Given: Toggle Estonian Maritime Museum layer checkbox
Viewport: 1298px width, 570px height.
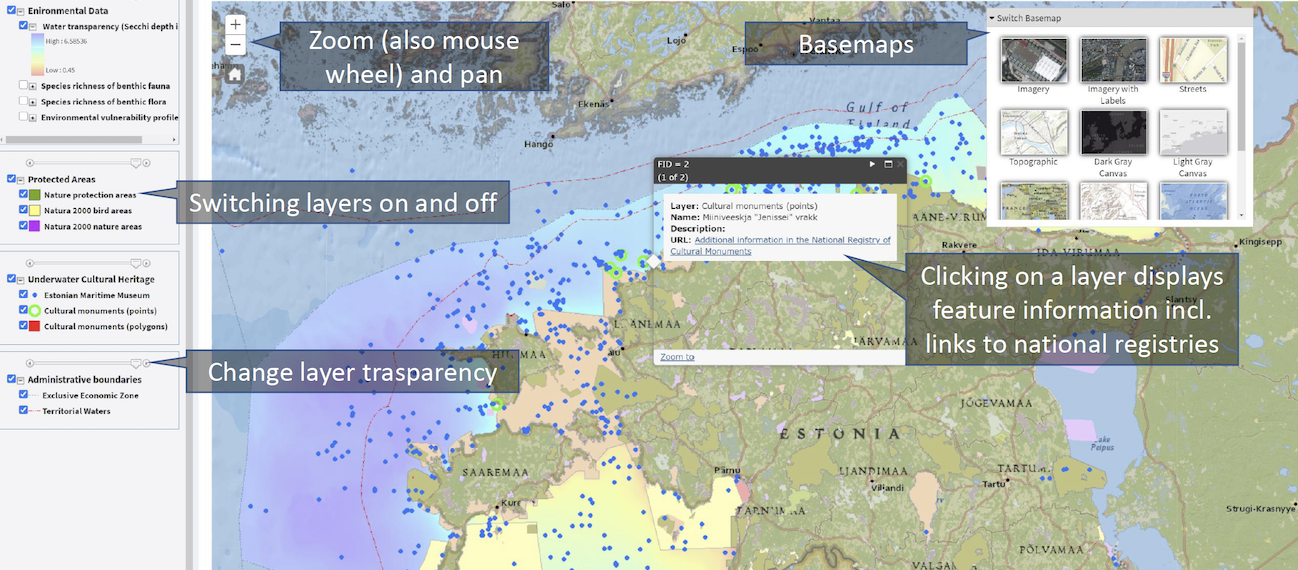Looking at the screenshot, I should pyautogui.click(x=23, y=295).
